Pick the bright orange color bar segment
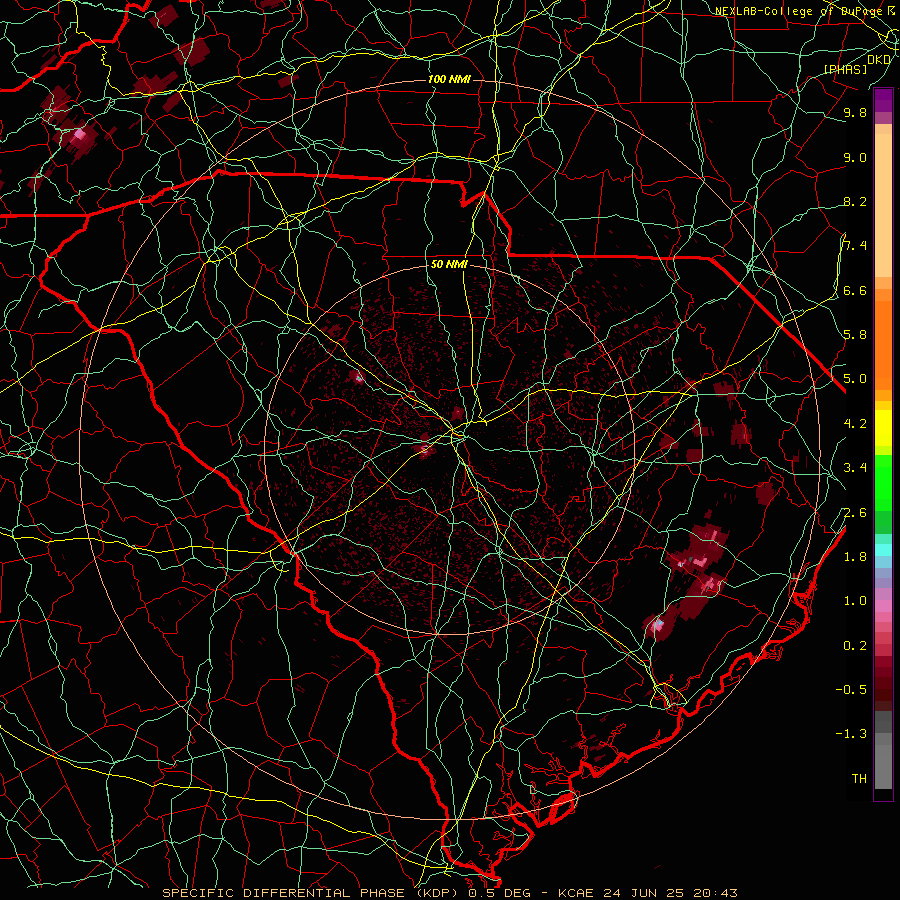Image resolution: width=900 pixels, height=900 pixels. (x=883, y=344)
